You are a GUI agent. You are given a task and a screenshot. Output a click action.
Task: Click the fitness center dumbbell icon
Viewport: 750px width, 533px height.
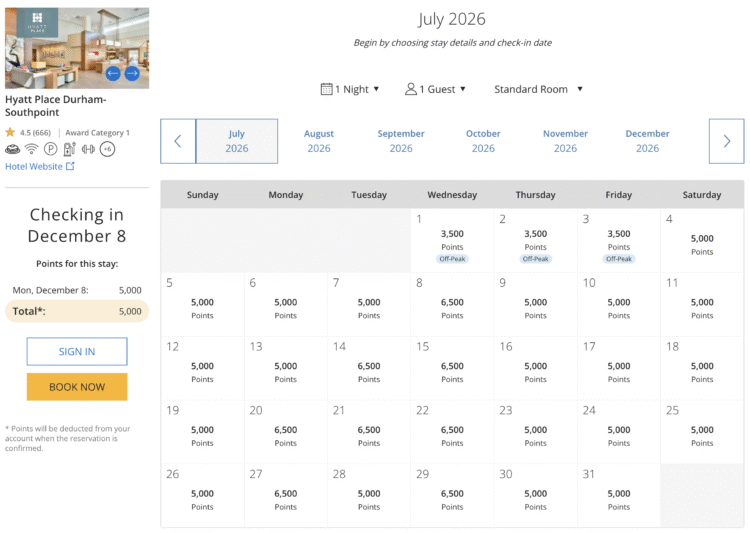(x=88, y=149)
